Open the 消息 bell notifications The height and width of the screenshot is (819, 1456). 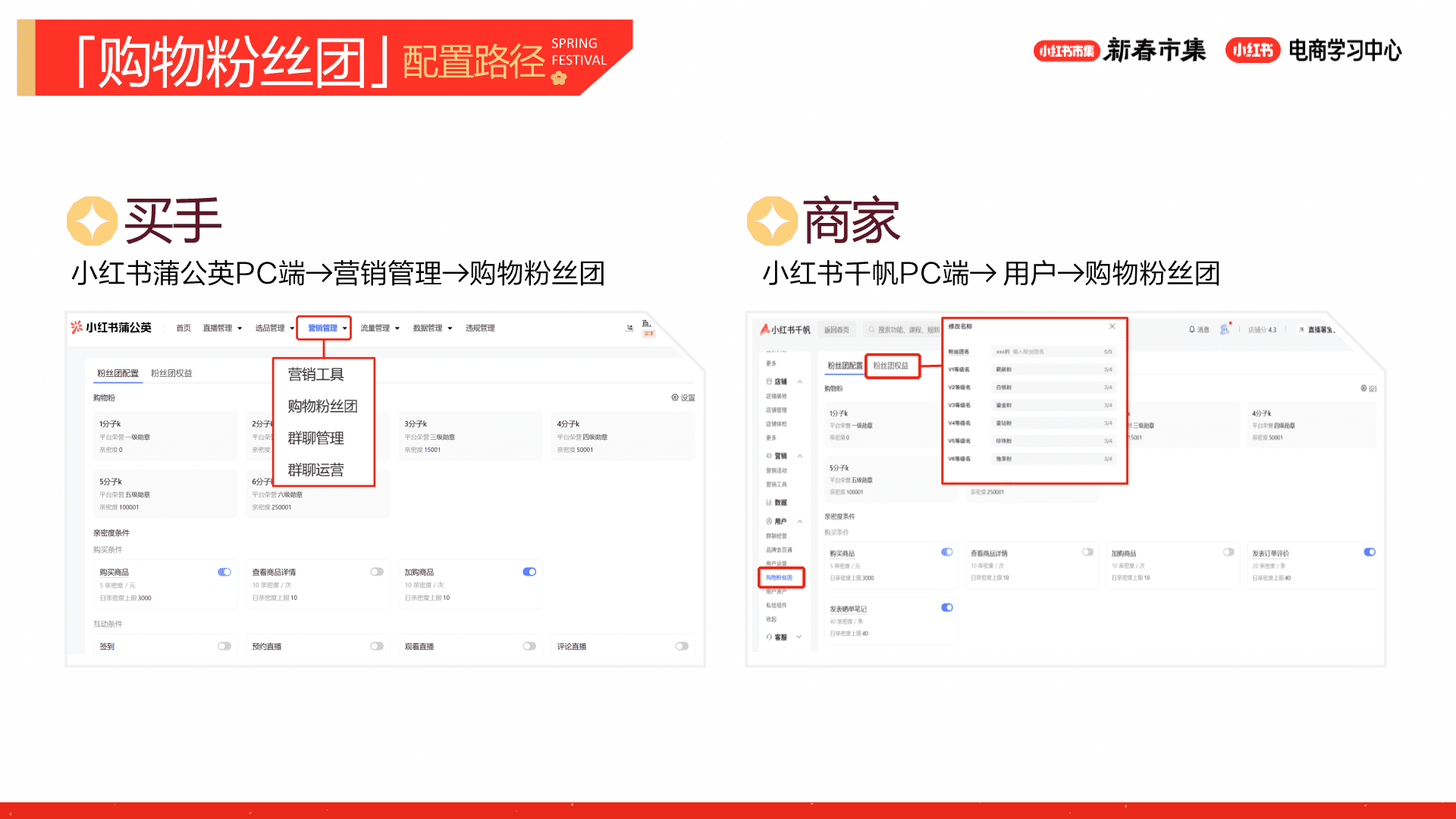pyautogui.click(x=1192, y=329)
